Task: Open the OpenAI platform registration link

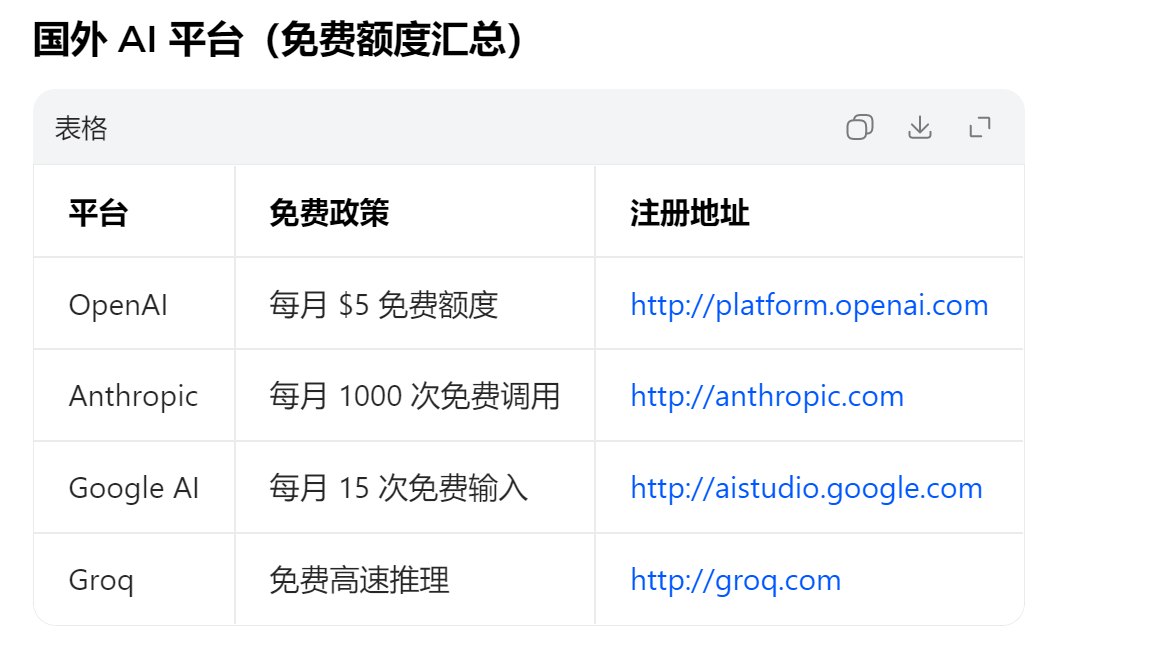Action: coord(807,304)
